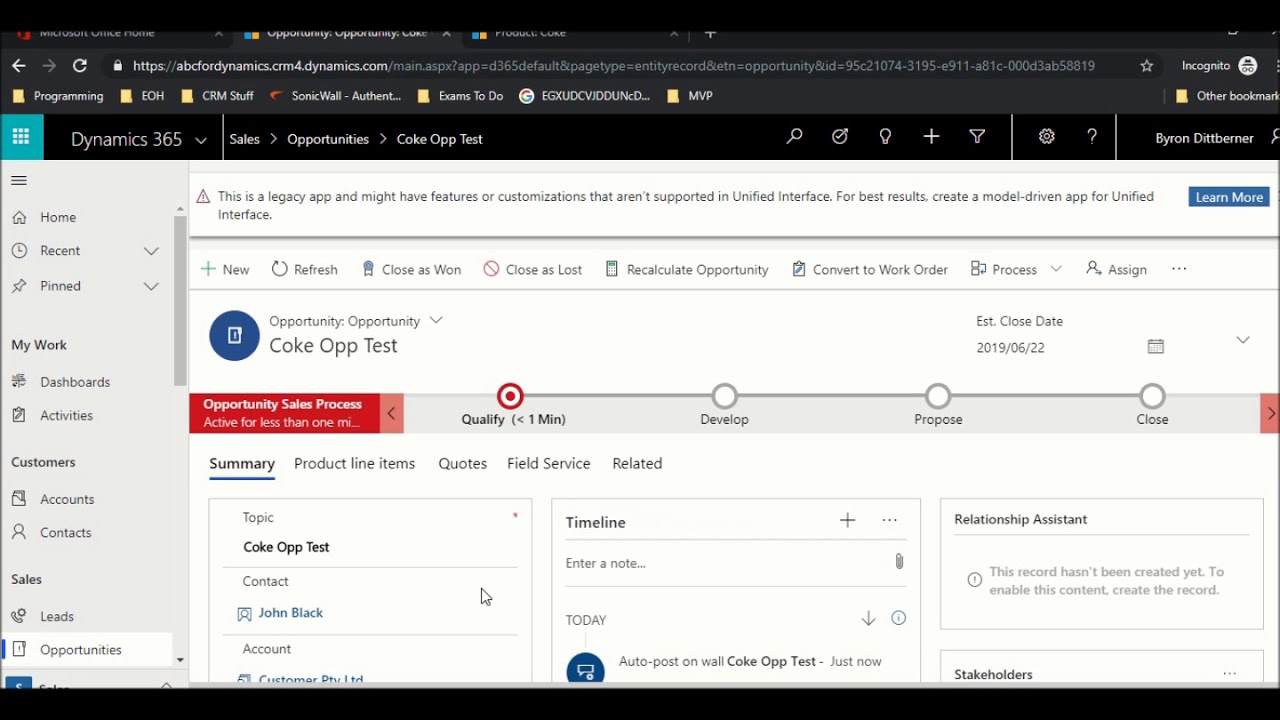Viewport: 1280px width, 720px height.
Task: Open the Est. Close Date calendar picker
Action: click(x=1156, y=346)
